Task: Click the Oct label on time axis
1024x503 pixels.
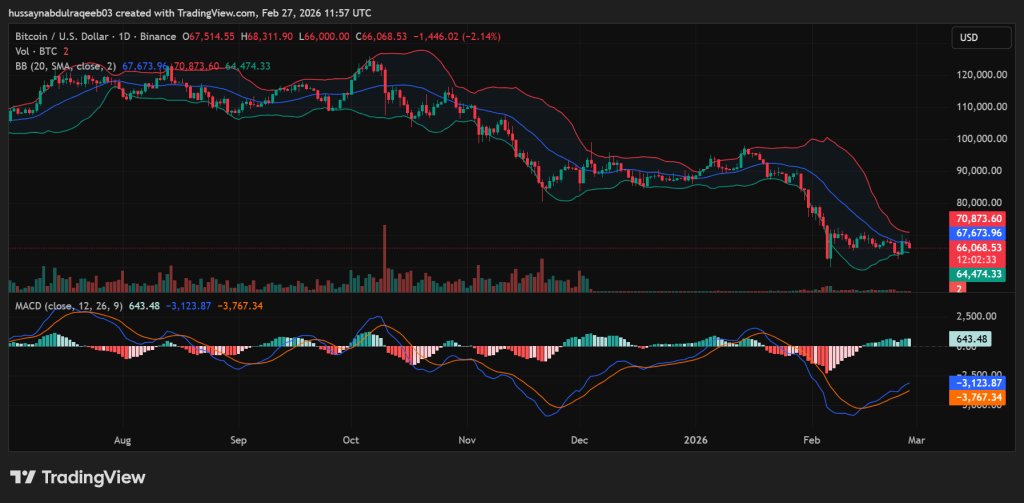Action: [x=350, y=438]
